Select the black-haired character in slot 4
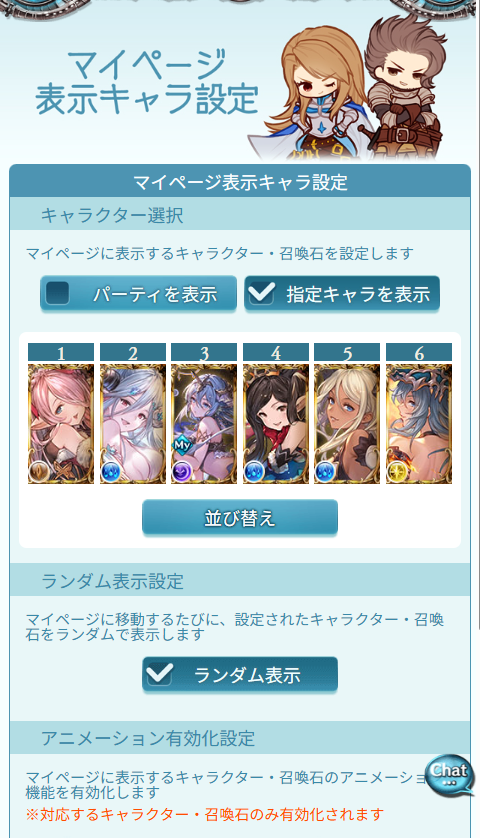 tap(276, 424)
